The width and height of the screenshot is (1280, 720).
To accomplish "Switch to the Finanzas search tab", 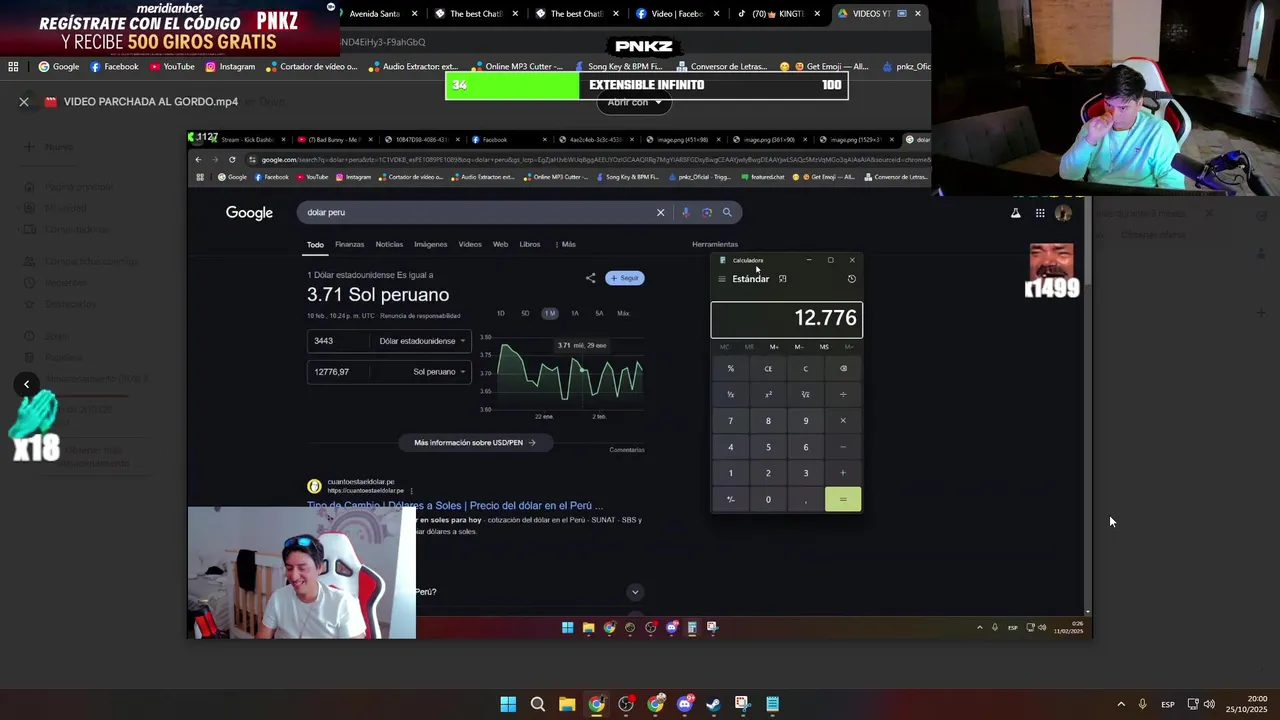I will 349,244.
